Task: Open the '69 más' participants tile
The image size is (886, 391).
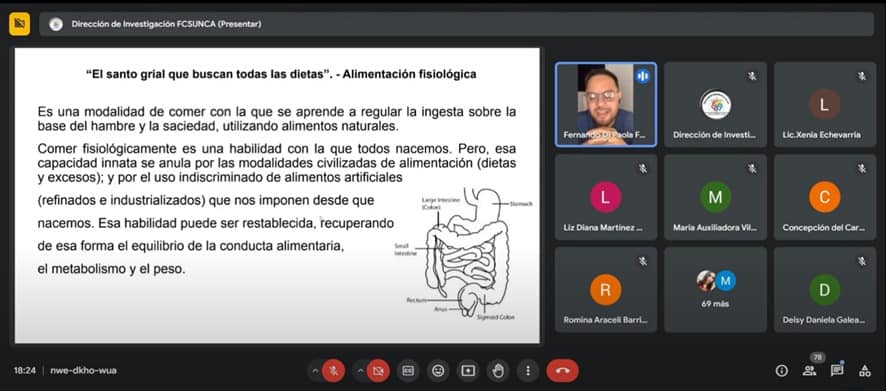Action: [x=715, y=289]
